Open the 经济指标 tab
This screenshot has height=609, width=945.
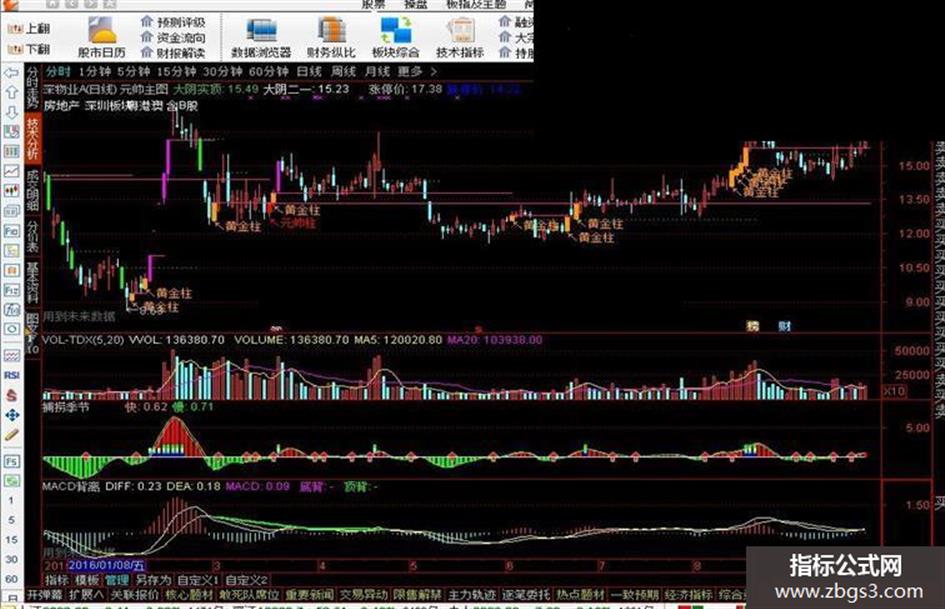pos(688,594)
